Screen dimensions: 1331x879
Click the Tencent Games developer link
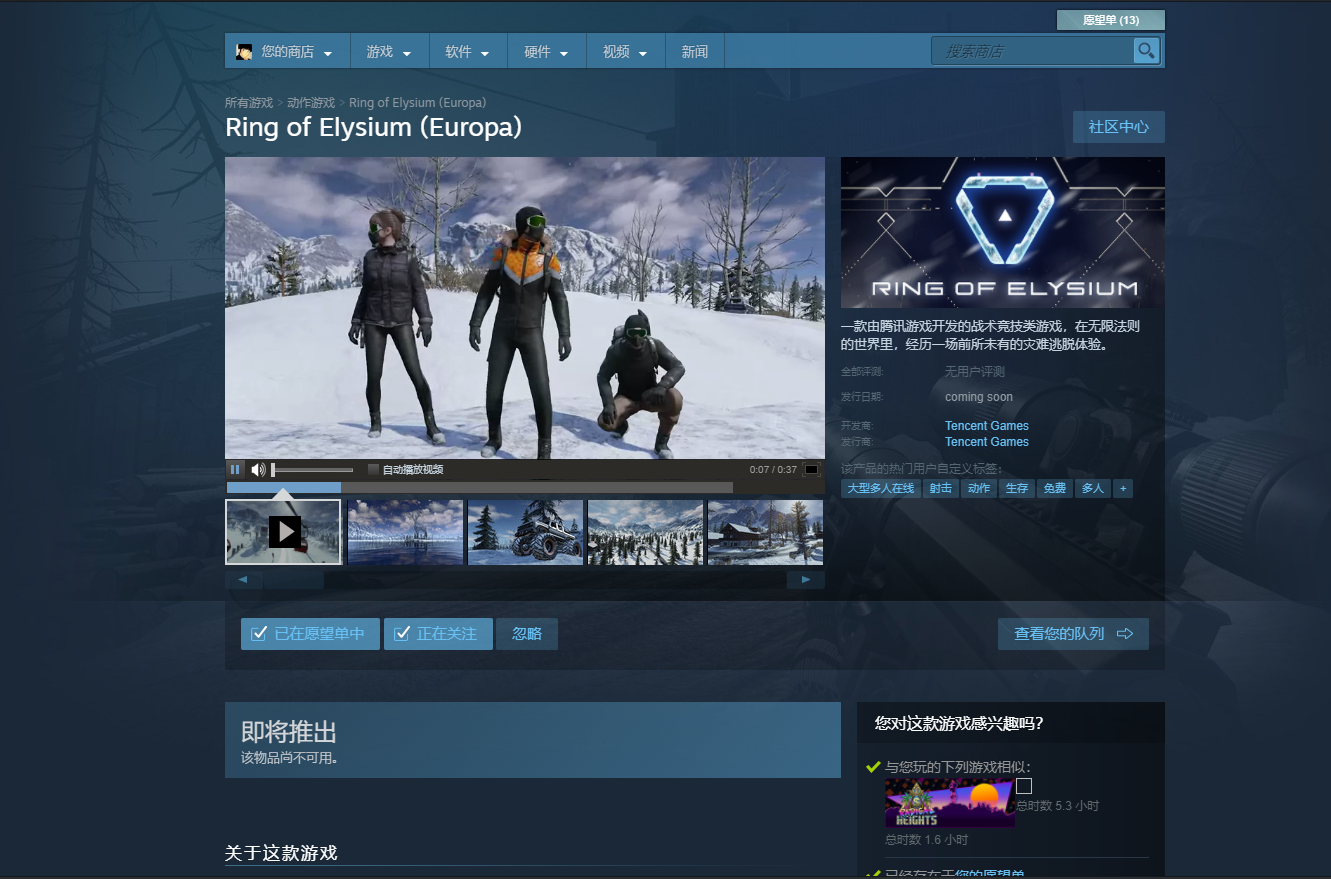click(986, 425)
